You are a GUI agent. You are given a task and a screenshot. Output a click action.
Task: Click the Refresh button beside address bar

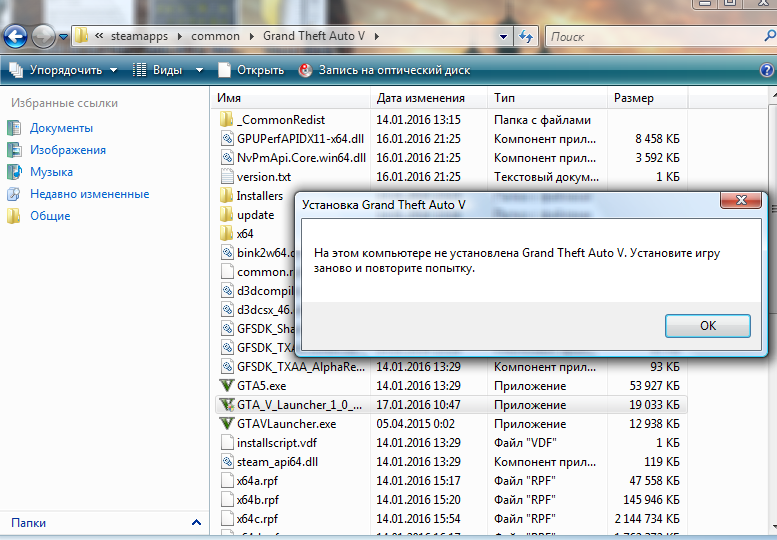coord(526,36)
